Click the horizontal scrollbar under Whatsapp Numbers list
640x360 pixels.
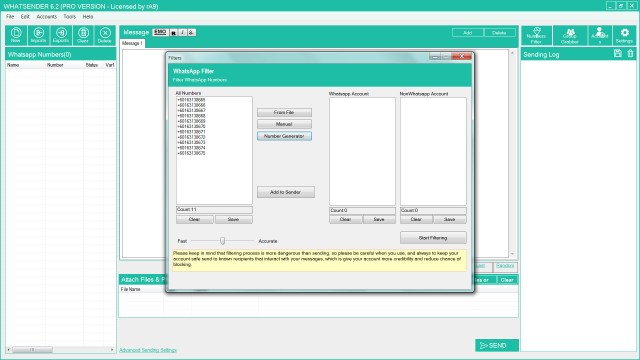click(x=60, y=350)
